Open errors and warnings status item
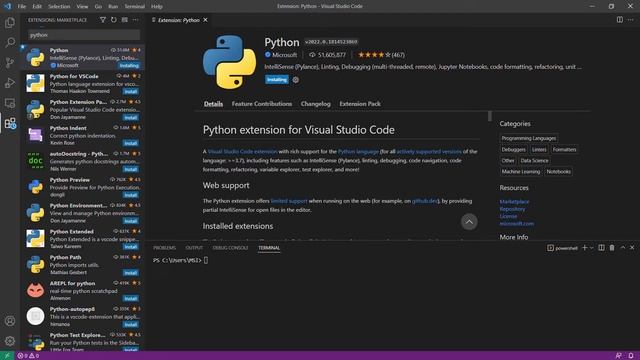The height and width of the screenshot is (360, 640). click(x=28, y=356)
